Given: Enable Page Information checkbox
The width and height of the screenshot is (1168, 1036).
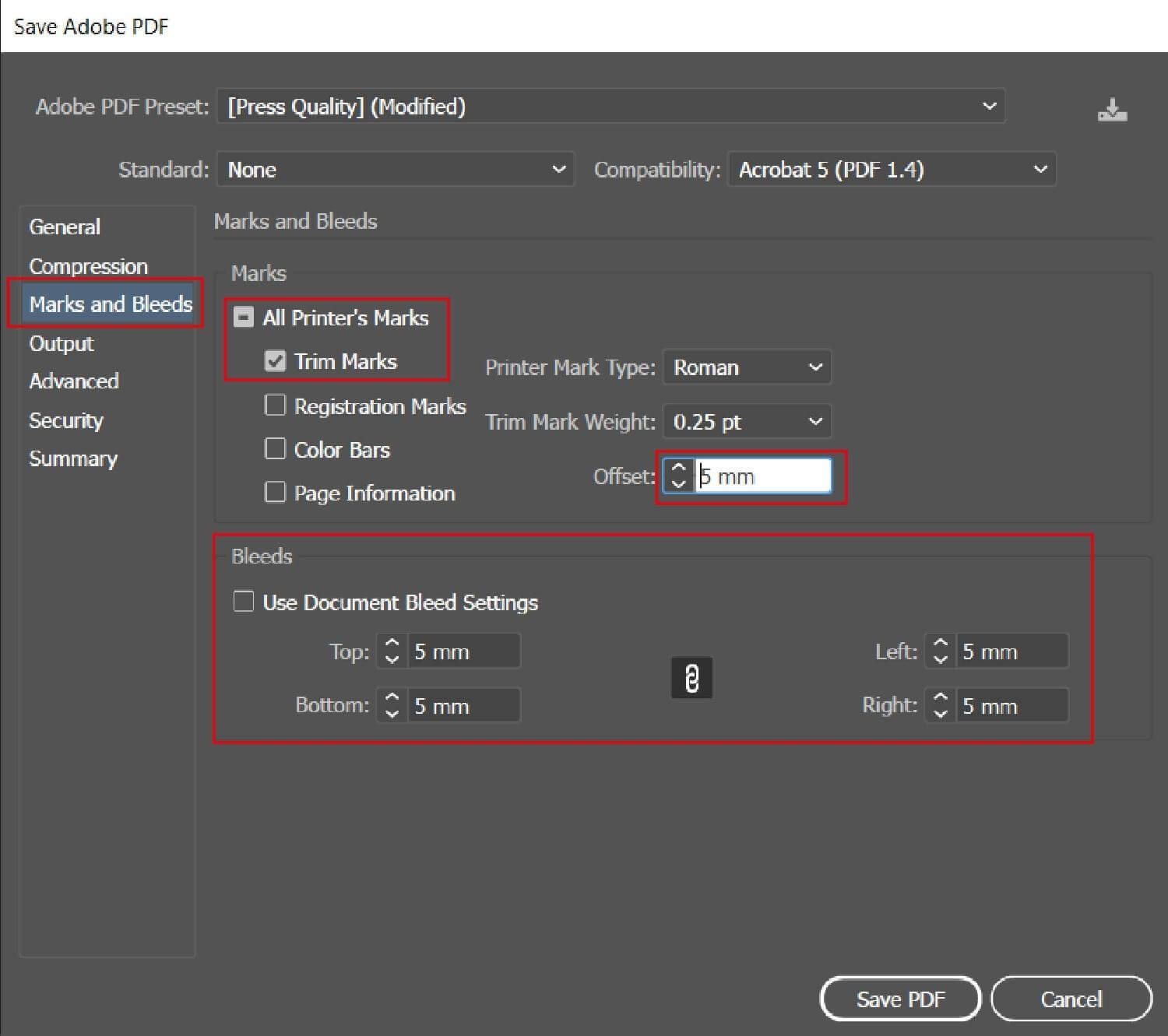Looking at the screenshot, I should pos(275,493).
